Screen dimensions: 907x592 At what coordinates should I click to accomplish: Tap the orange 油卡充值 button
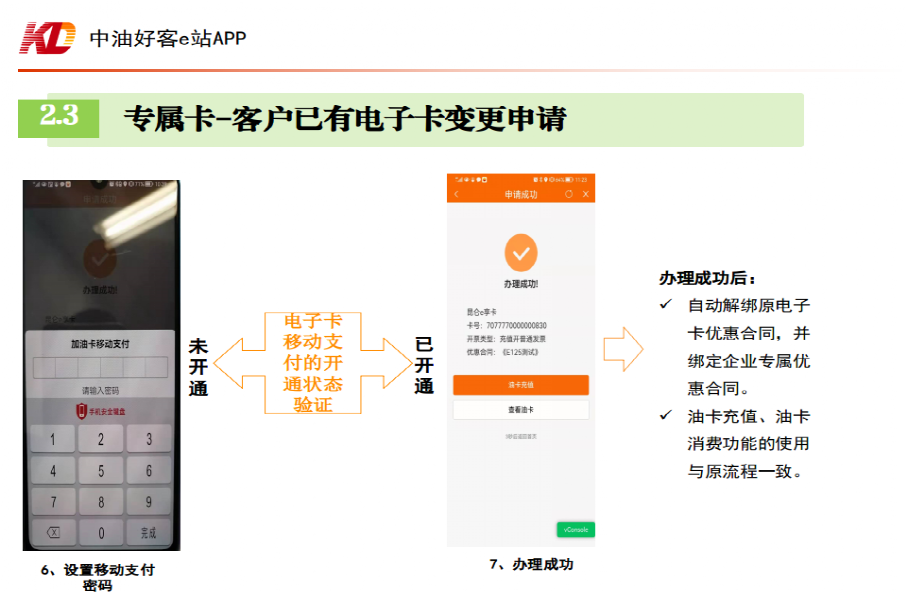coord(520,385)
